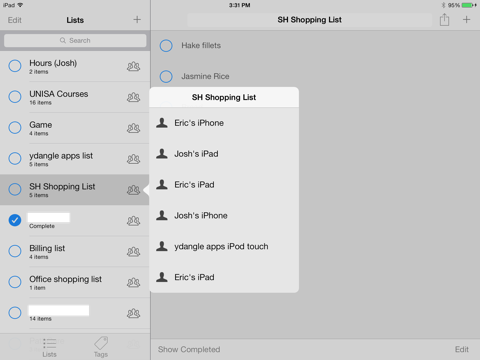Open the Office shopping list
Screen dimensions: 480x360
pyautogui.click(x=75, y=282)
